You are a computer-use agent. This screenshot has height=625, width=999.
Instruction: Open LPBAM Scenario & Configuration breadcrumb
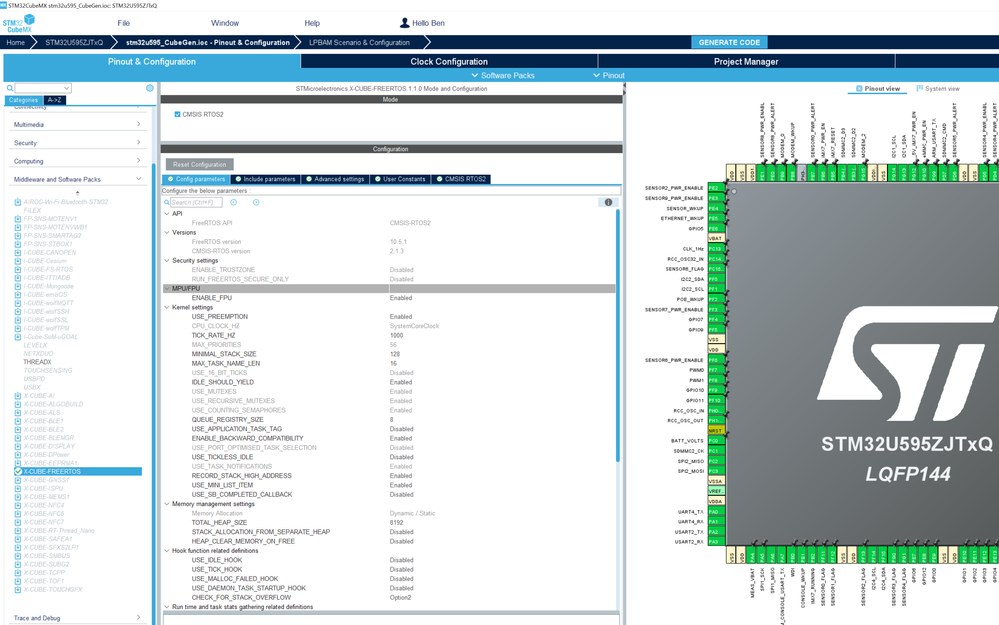click(359, 42)
